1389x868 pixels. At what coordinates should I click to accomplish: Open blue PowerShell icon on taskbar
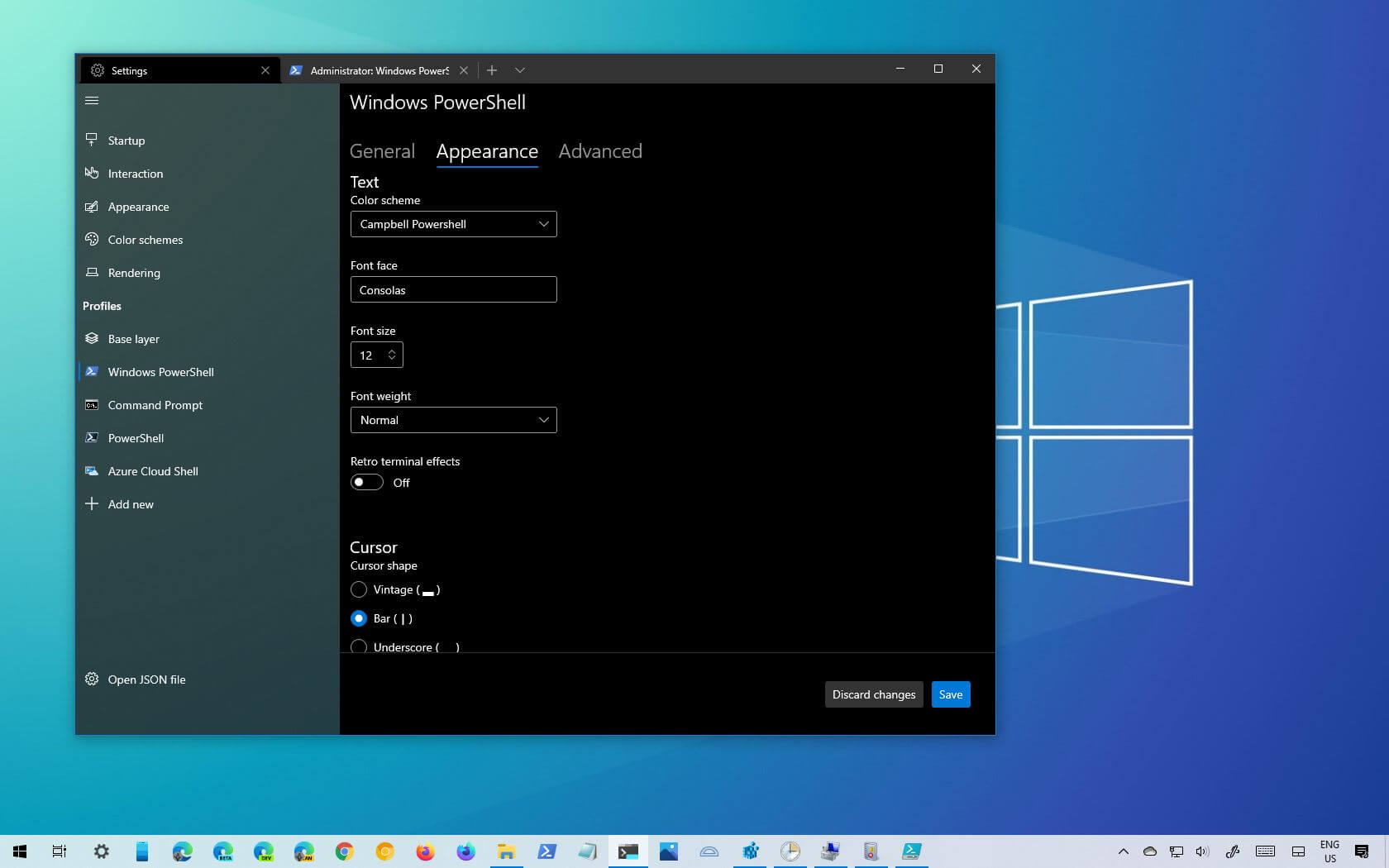[547, 851]
